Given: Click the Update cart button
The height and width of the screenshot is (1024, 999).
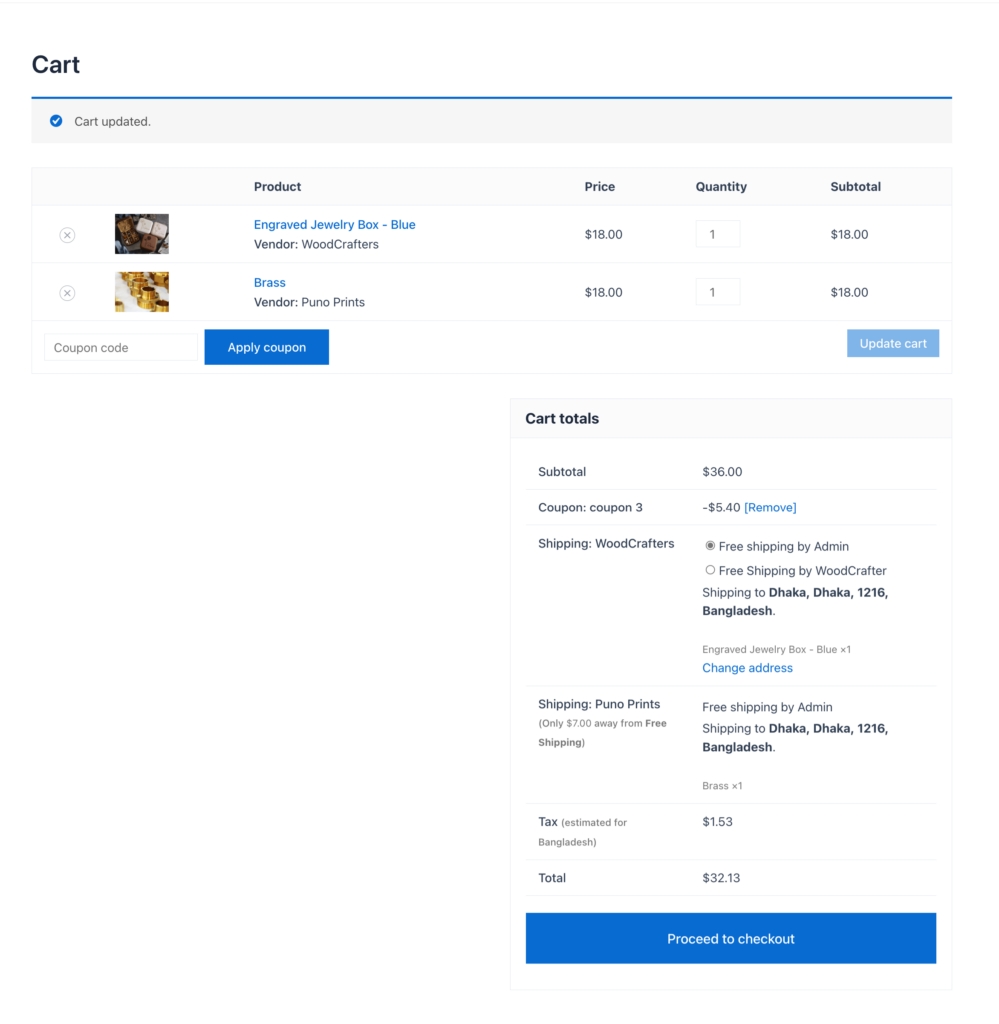Looking at the screenshot, I should [x=892, y=343].
